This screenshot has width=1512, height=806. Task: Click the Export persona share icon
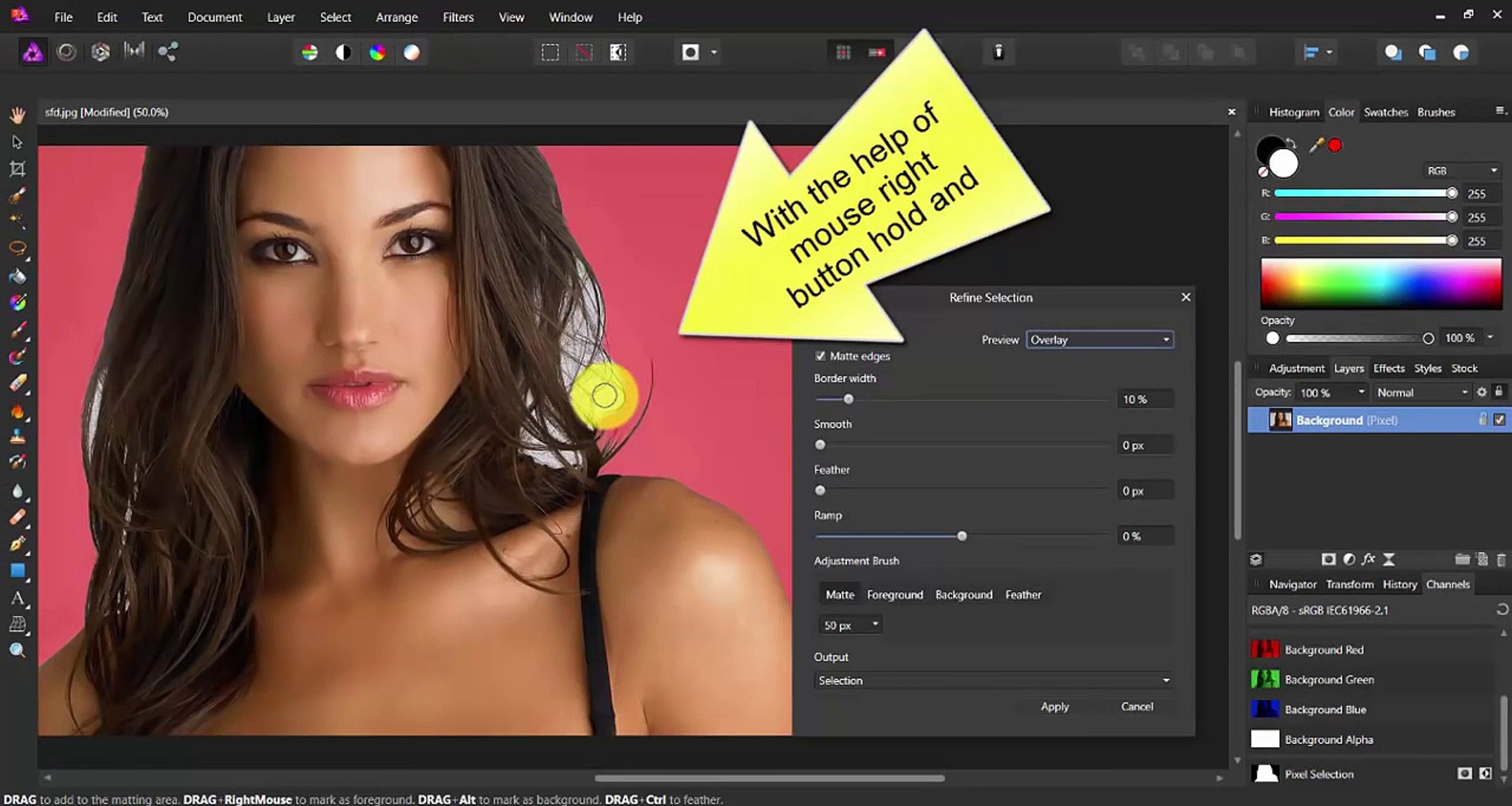[167, 52]
